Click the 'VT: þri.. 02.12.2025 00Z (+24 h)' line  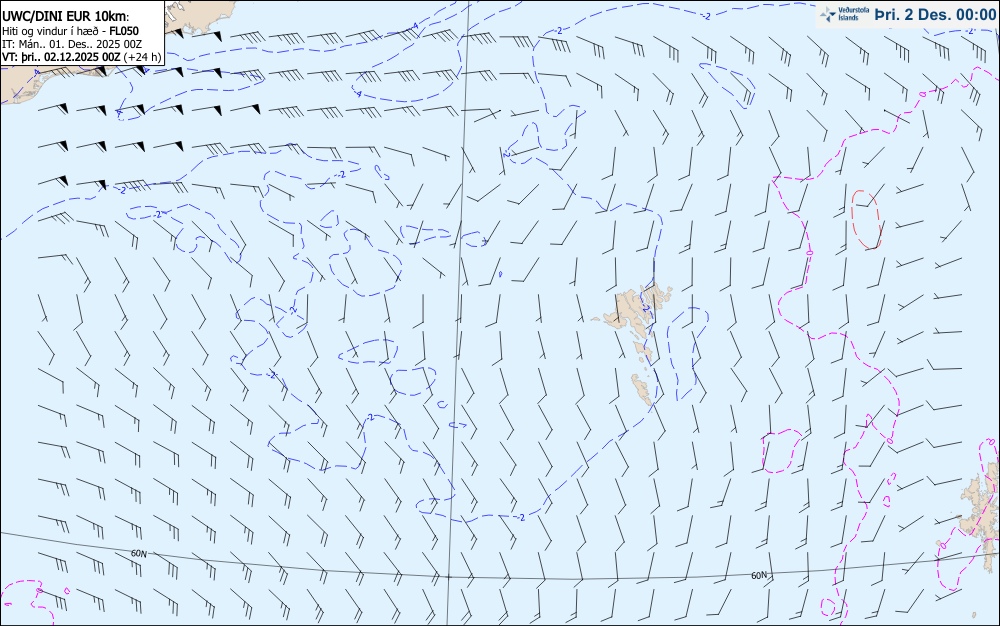pyautogui.click(x=82, y=57)
